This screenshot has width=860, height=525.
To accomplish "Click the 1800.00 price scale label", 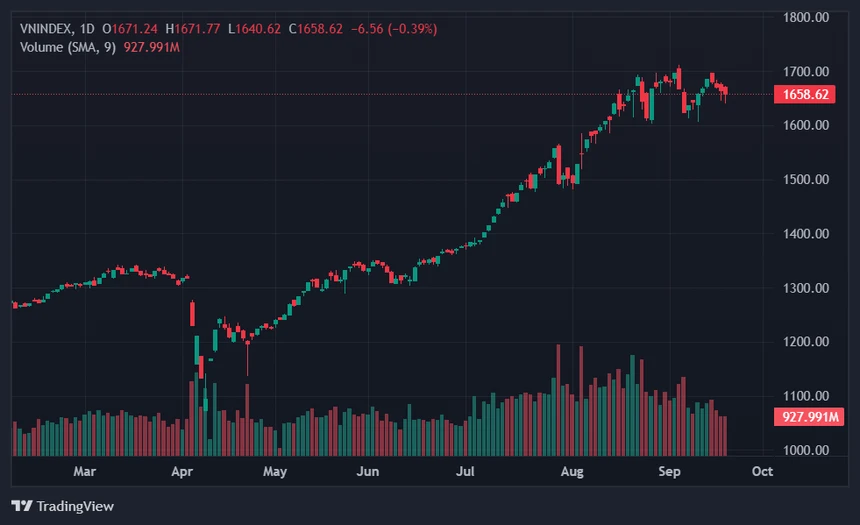I will click(806, 18).
